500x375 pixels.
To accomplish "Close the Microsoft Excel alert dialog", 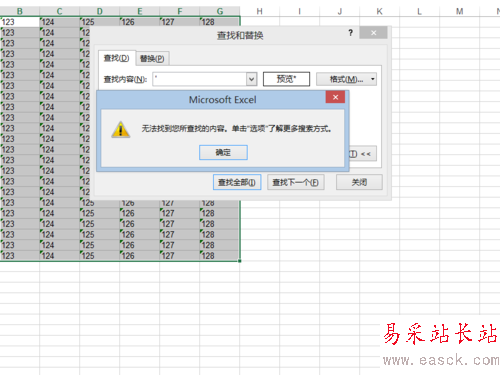I will coord(335,97).
